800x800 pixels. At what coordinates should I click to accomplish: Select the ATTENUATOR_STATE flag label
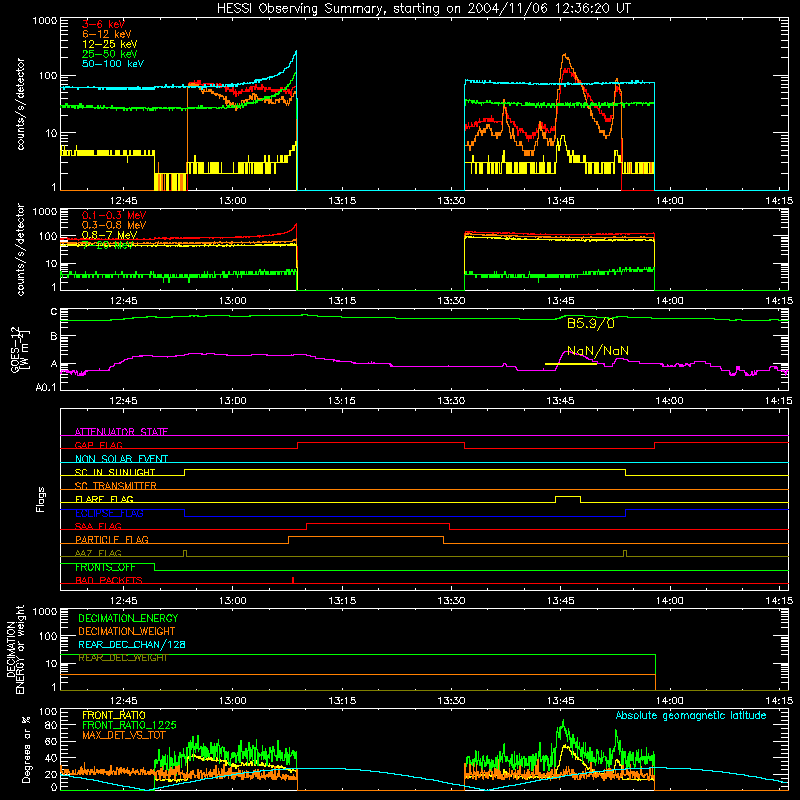click(x=121, y=432)
